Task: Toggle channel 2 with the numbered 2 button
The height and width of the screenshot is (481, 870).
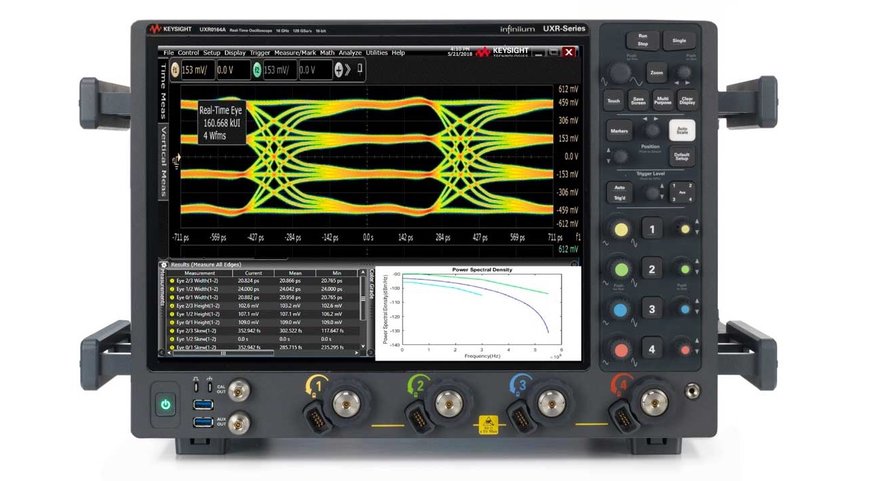Action: pos(652,269)
